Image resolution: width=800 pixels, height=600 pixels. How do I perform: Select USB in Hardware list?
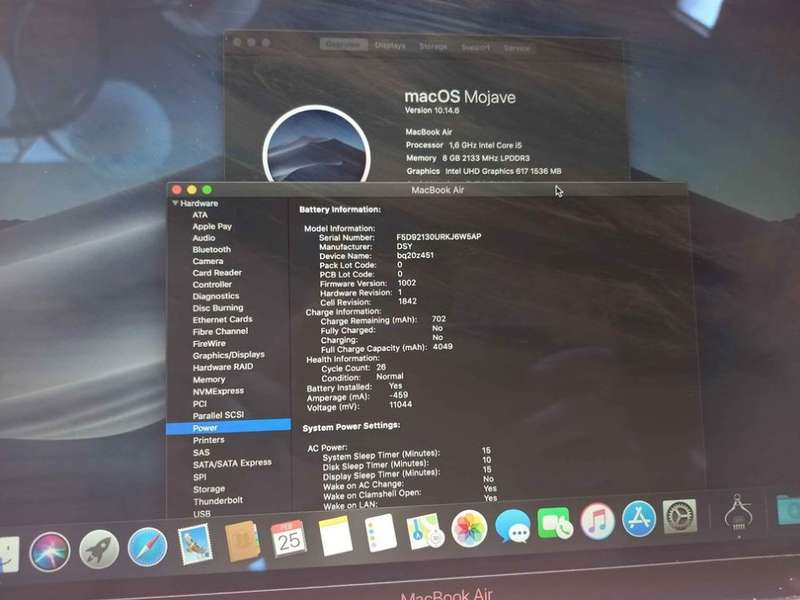tap(202, 514)
